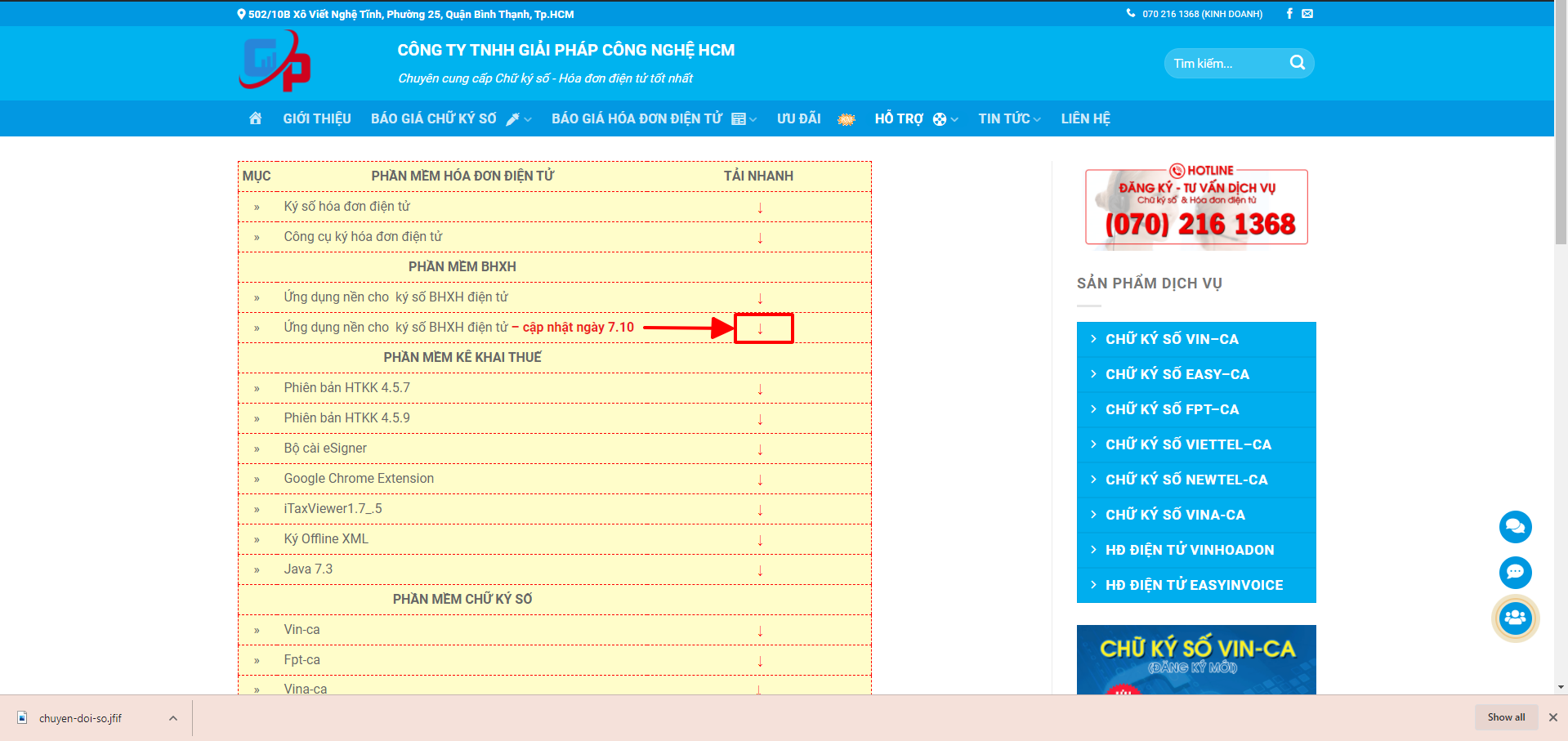The width and height of the screenshot is (1568, 741).
Task: Open the topmost floating chat bubble icon
Action: pos(1515,527)
